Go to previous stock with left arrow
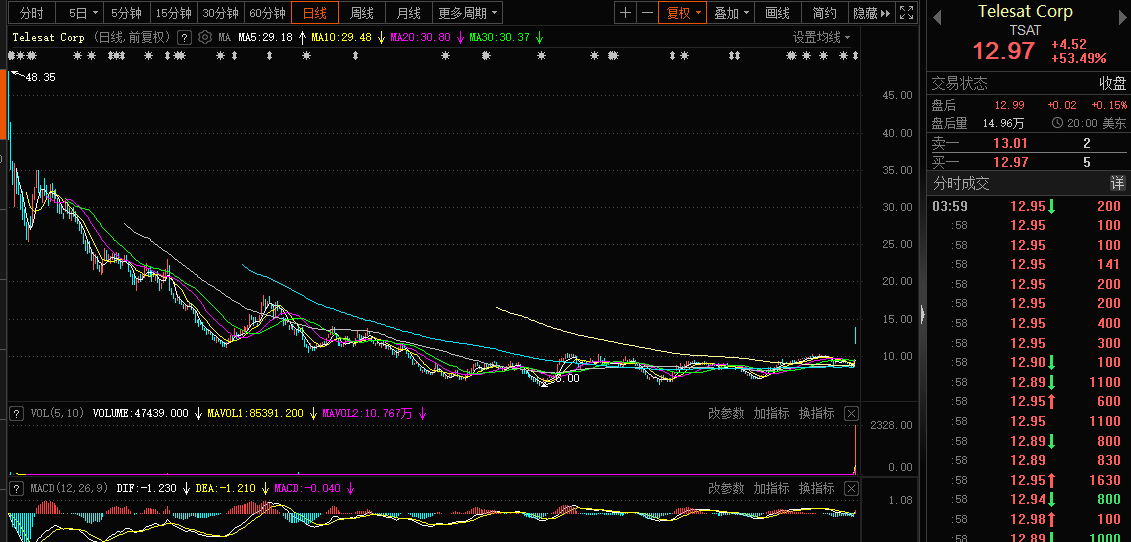This screenshot has height=542, width=1131. [937, 18]
